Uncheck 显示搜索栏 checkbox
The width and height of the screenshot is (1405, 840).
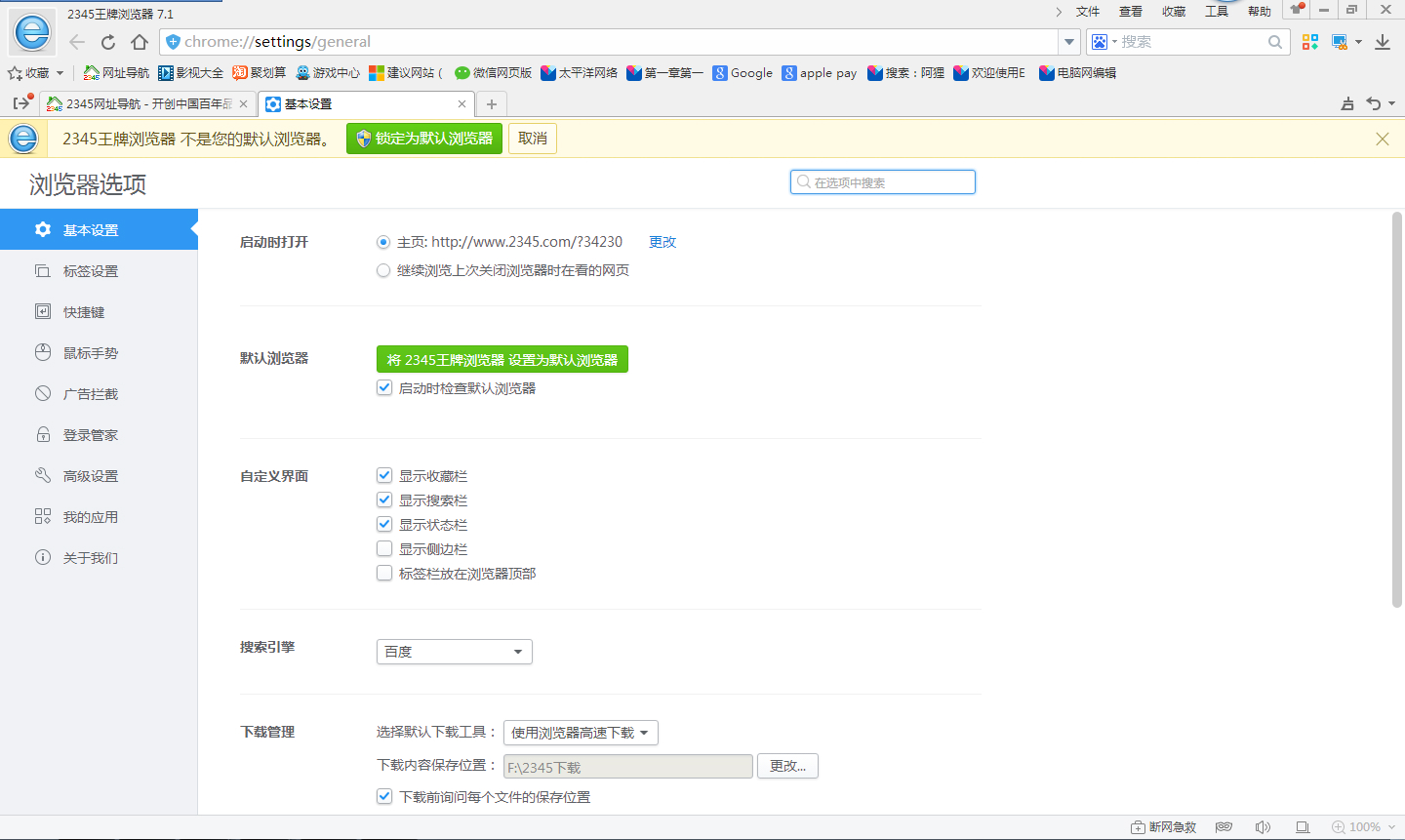tap(384, 500)
